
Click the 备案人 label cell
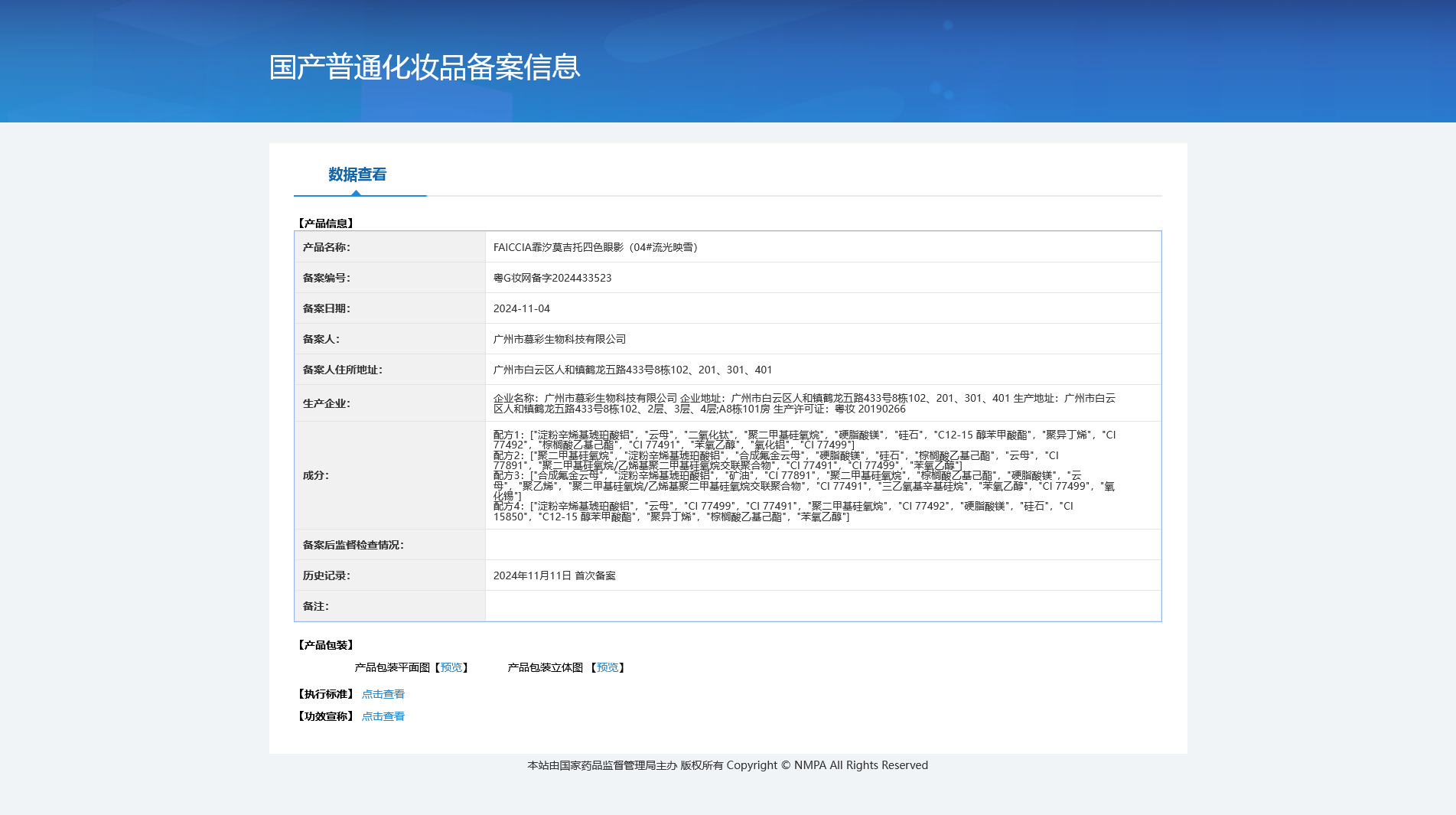[390, 339]
